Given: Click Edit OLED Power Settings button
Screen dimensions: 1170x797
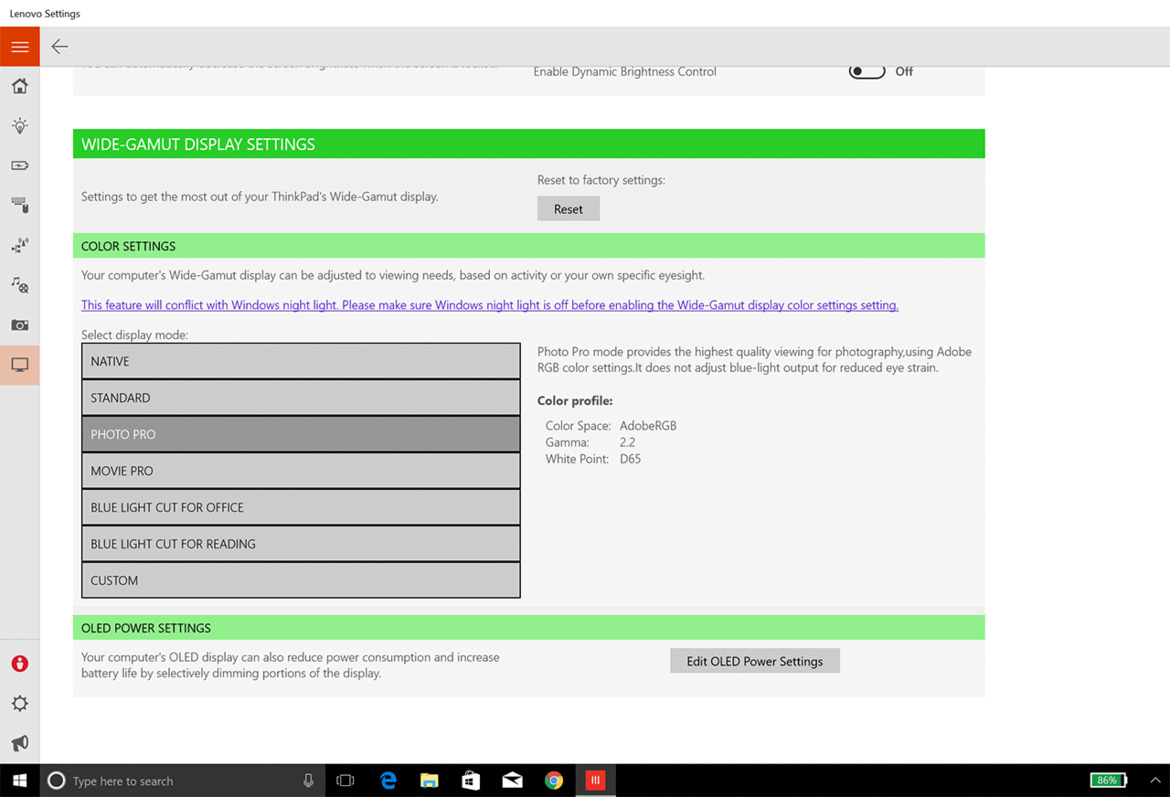Looking at the screenshot, I should tap(754, 661).
